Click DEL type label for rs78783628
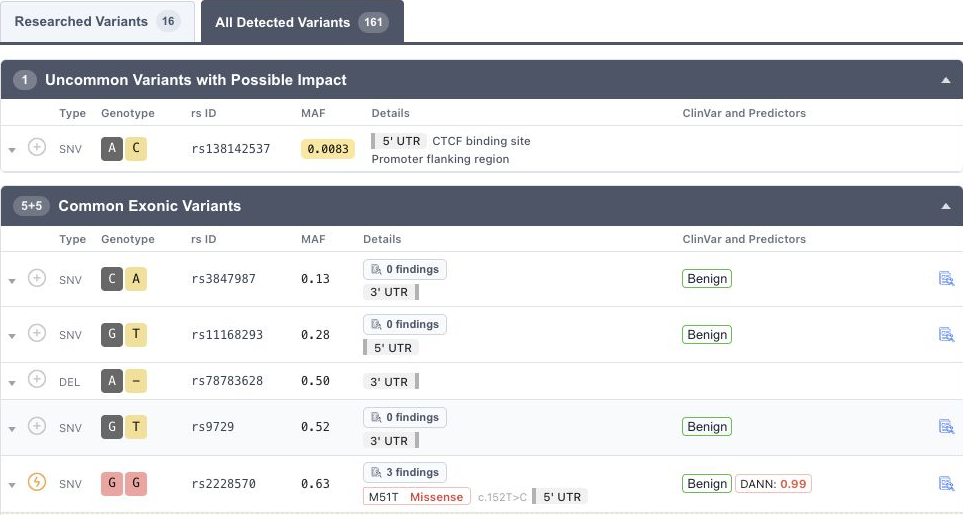Viewport: 963px width, 515px height. pos(69,382)
